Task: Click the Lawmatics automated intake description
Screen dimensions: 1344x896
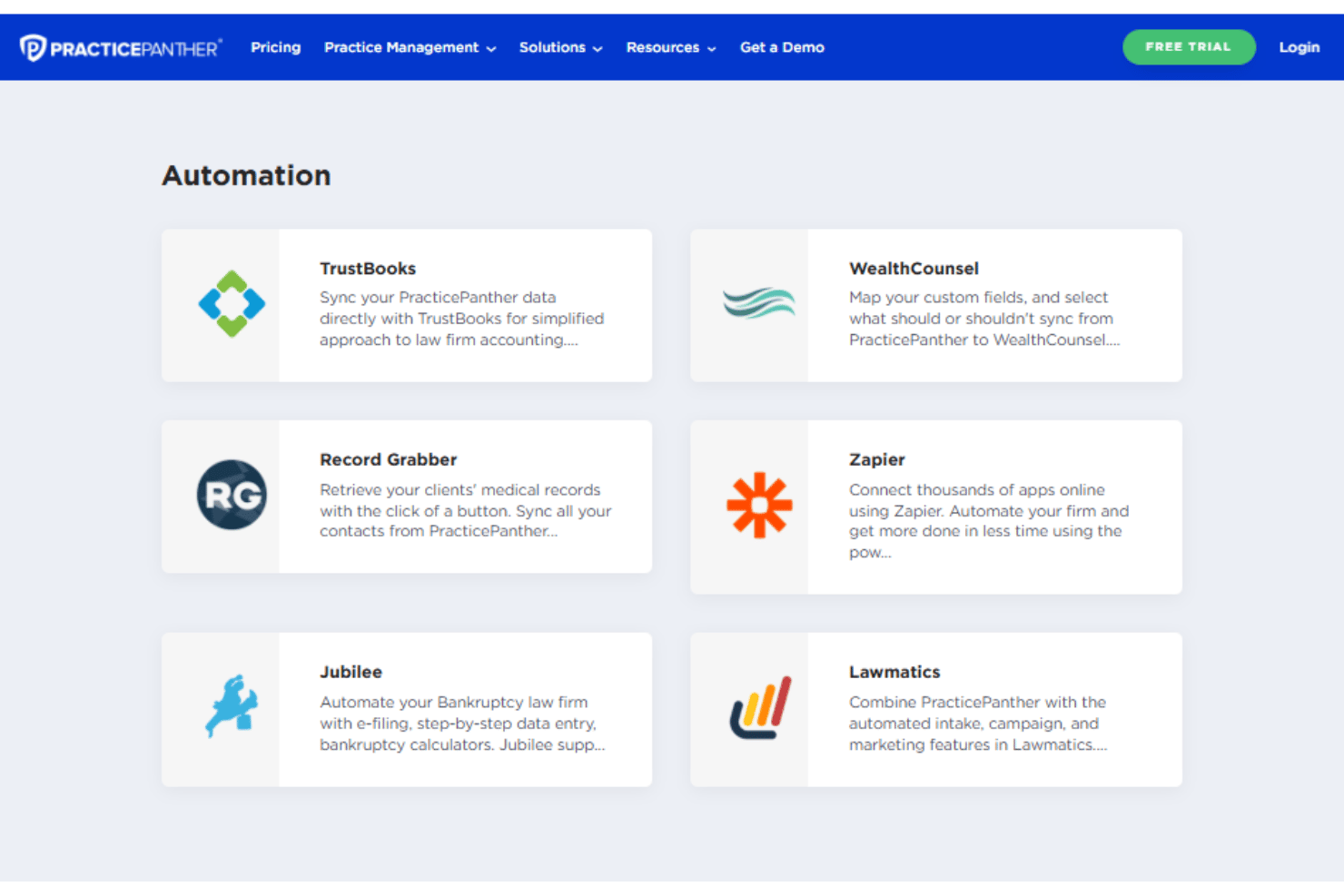Action: pyautogui.click(x=978, y=724)
